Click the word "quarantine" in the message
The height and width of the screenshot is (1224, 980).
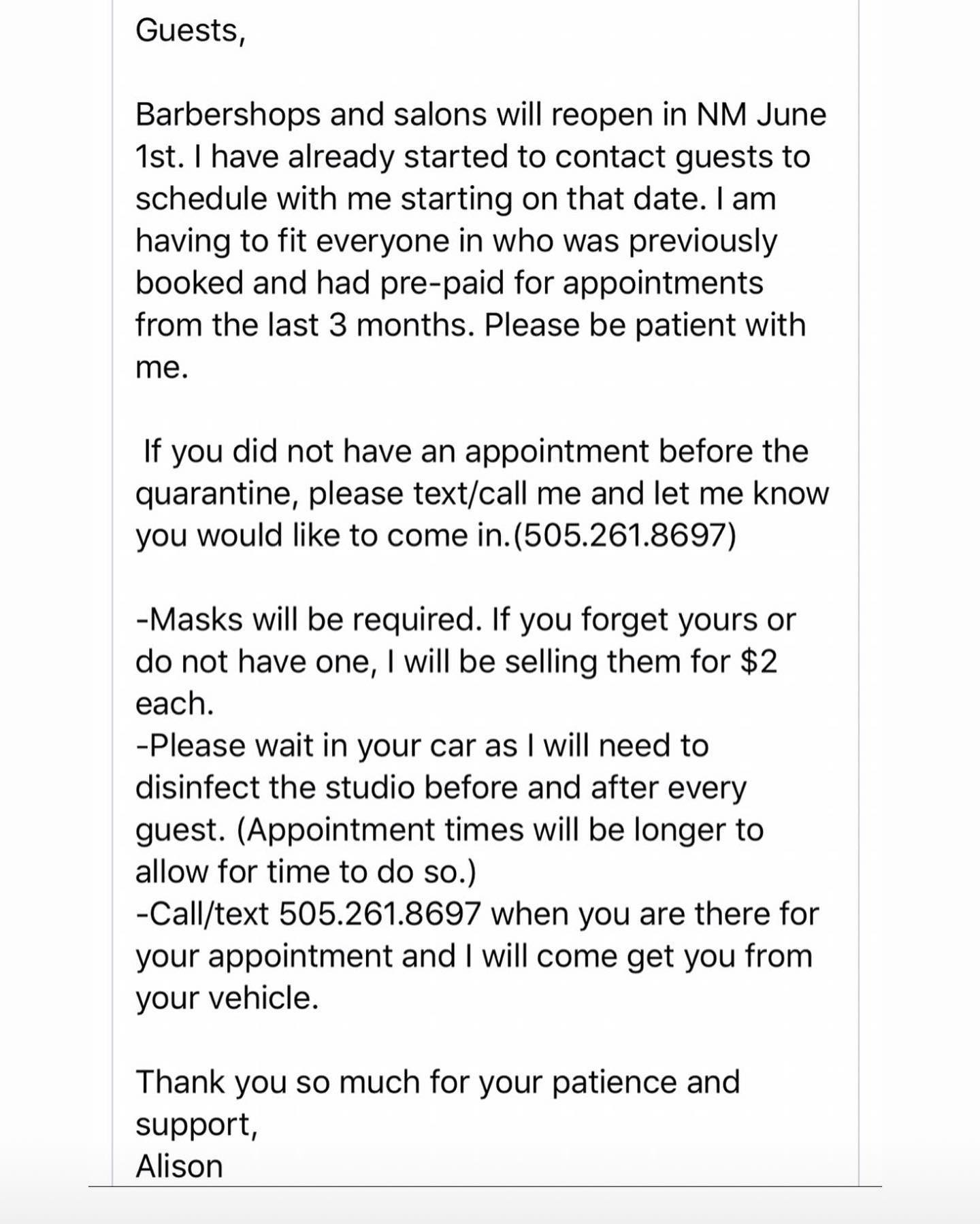click(x=216, y=493)
